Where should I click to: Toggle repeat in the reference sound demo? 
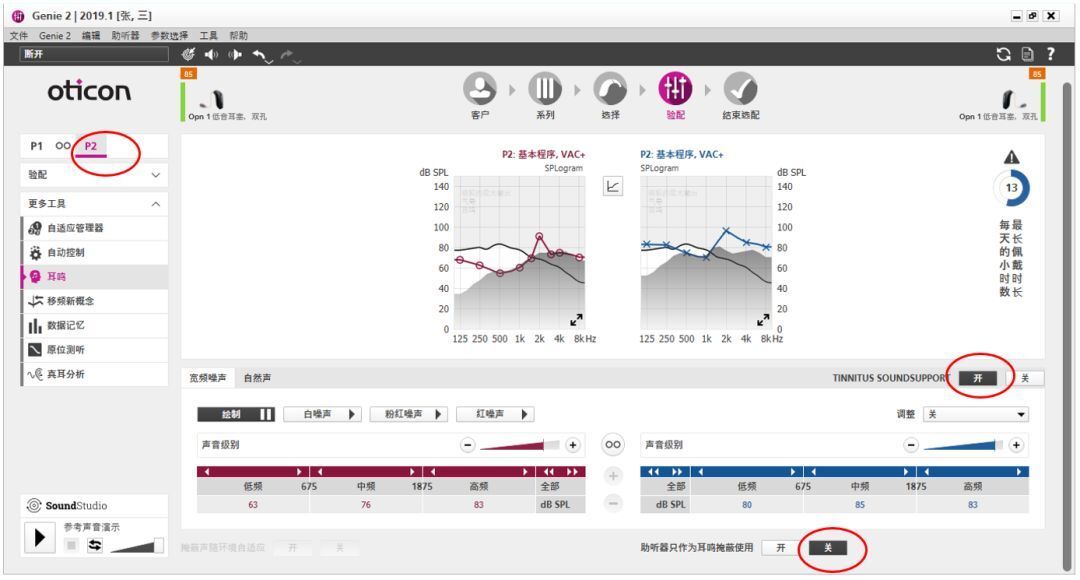pyautogui.click(x=95, y=545)
